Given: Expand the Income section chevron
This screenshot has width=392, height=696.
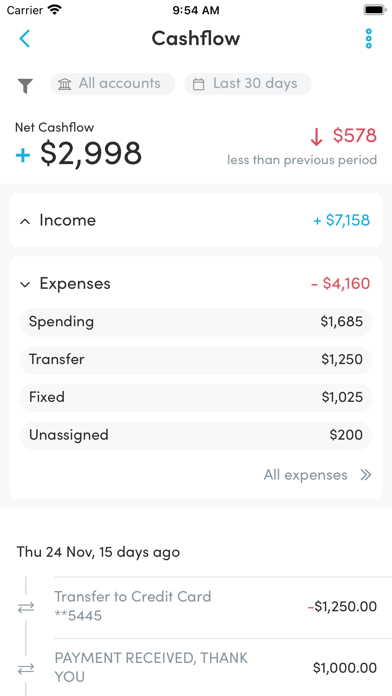Looking at the screenshot, I should pyautogui.click(x=25, y=221).
